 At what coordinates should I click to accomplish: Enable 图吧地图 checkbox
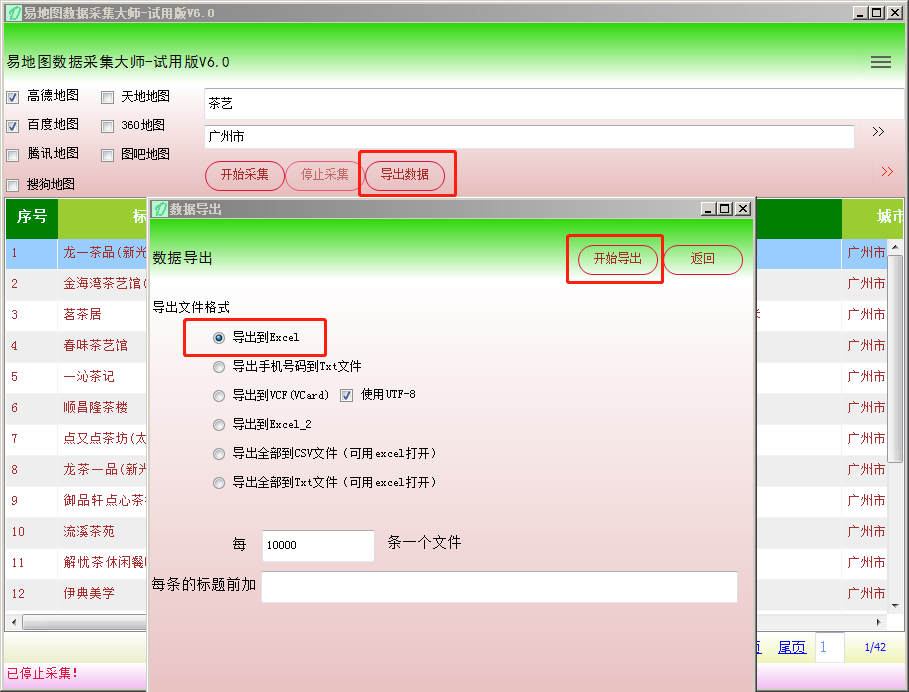(x=107, y=155)
